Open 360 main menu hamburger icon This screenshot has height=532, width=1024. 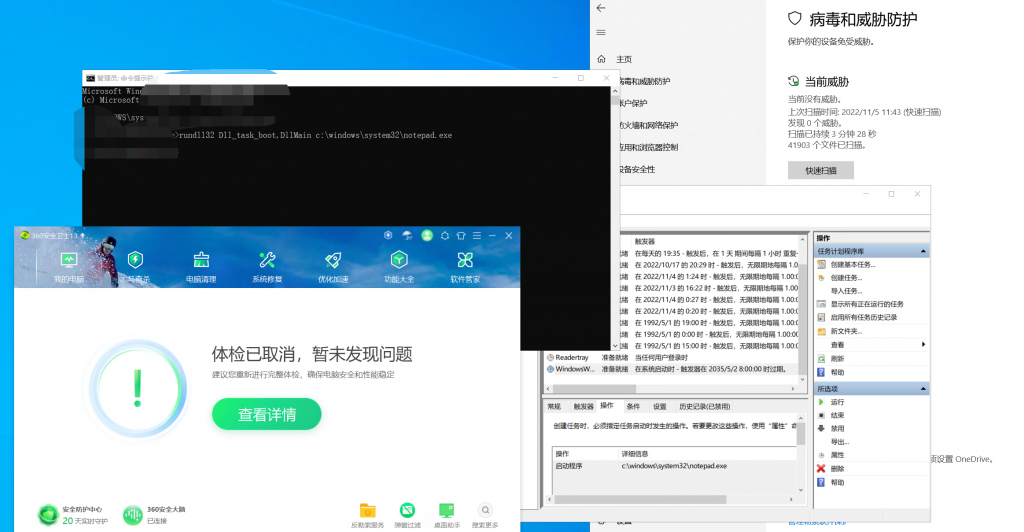pos(477,236)
